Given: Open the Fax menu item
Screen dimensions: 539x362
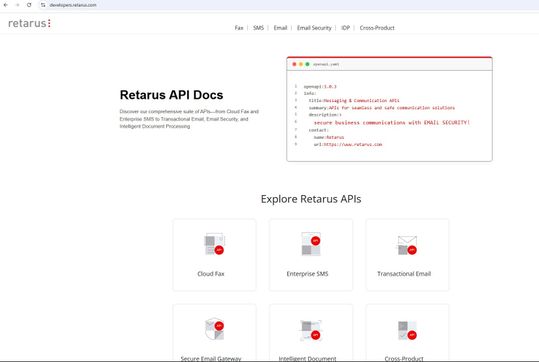Looking at the screenshot, I should (x=239, y=28).
